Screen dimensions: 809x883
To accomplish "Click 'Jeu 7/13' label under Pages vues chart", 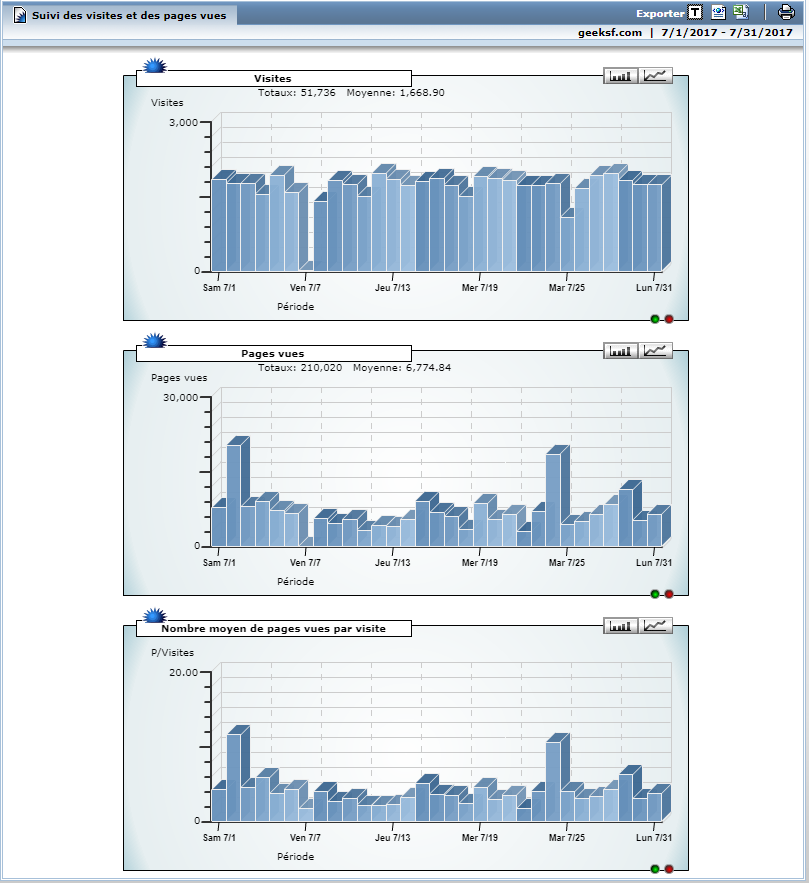I will (x=392, y=563).
